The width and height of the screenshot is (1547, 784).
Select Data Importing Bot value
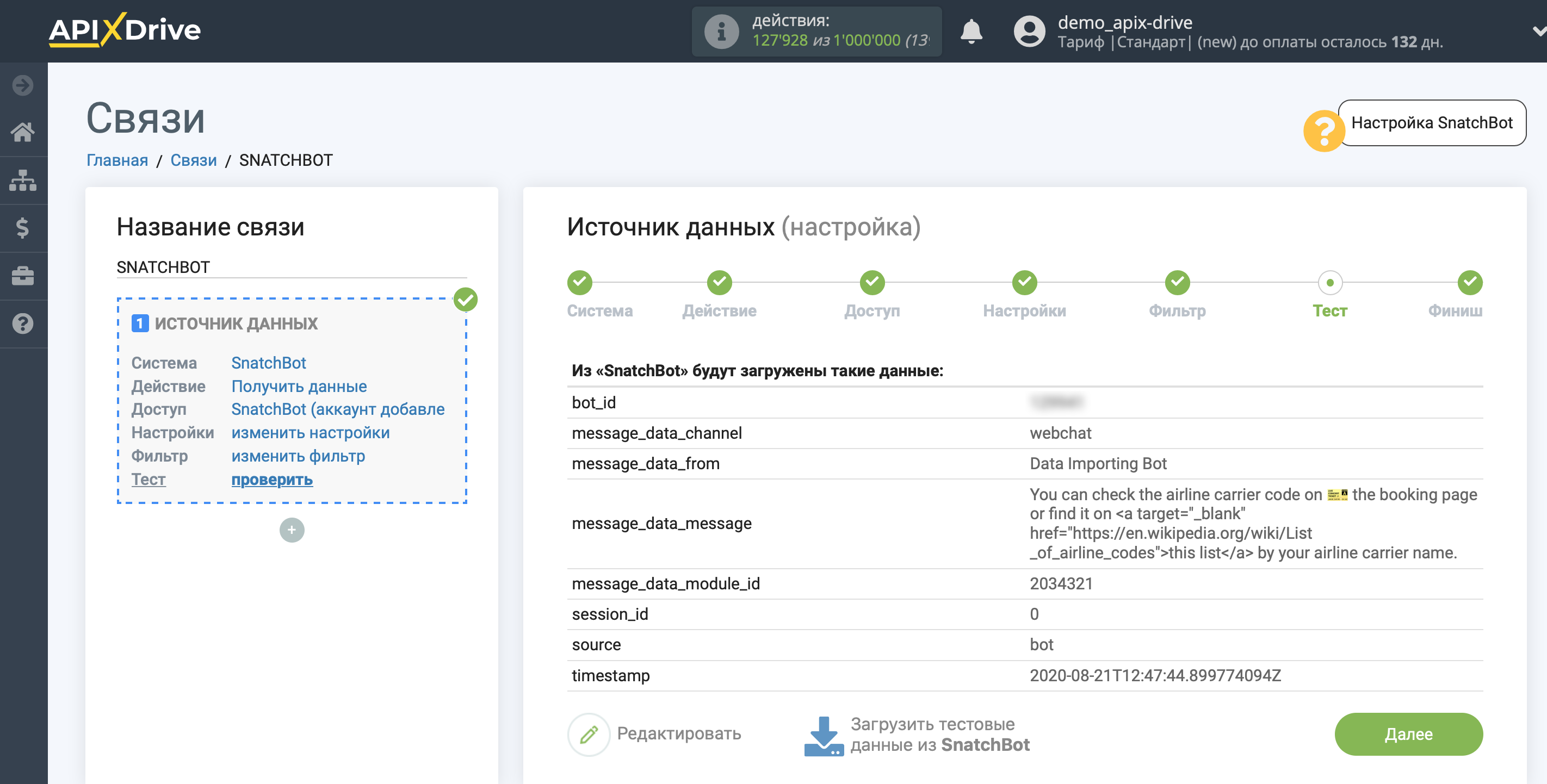pyautogui.click(x=1098, y=464)
